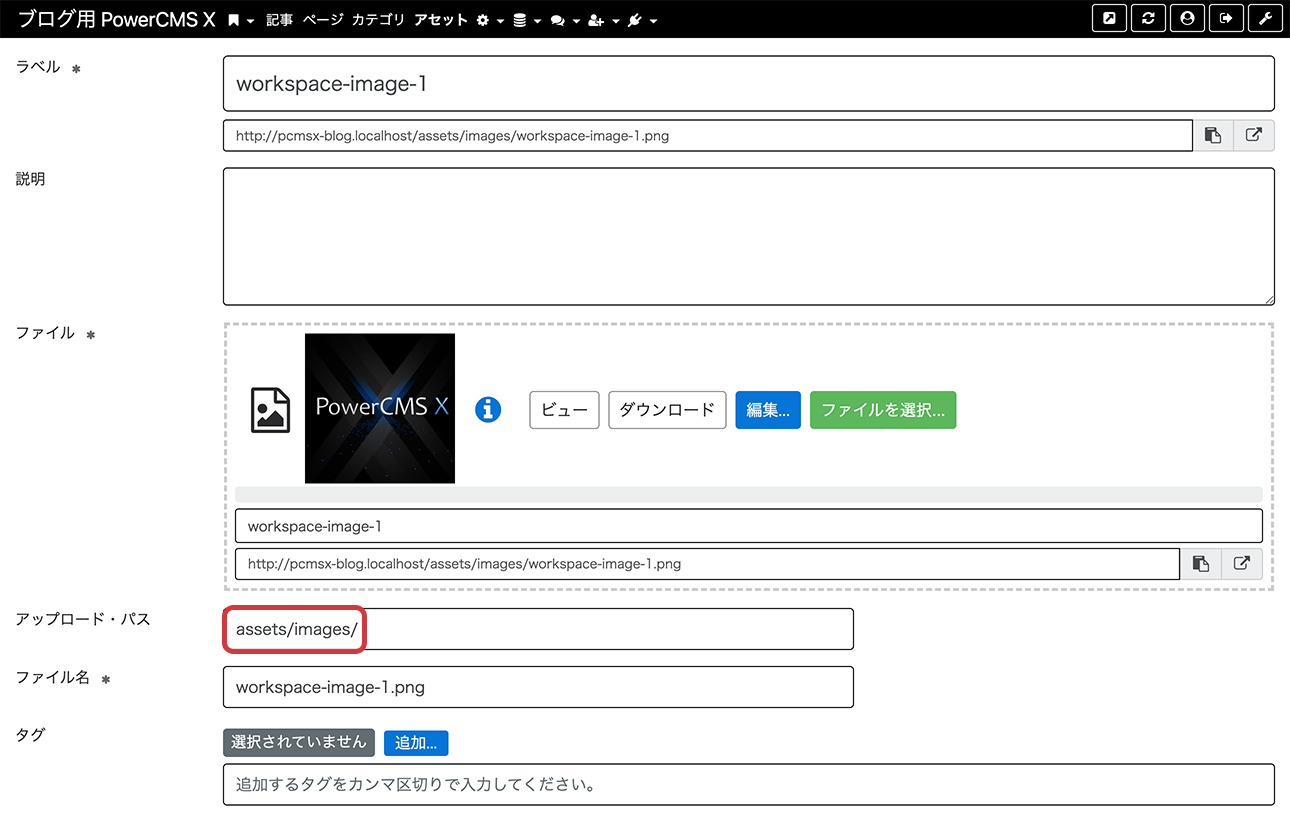This screenshot has width=1290, height=821.
Task: Copy the file URL with the clipboard icon
Action: (1201, 564)
